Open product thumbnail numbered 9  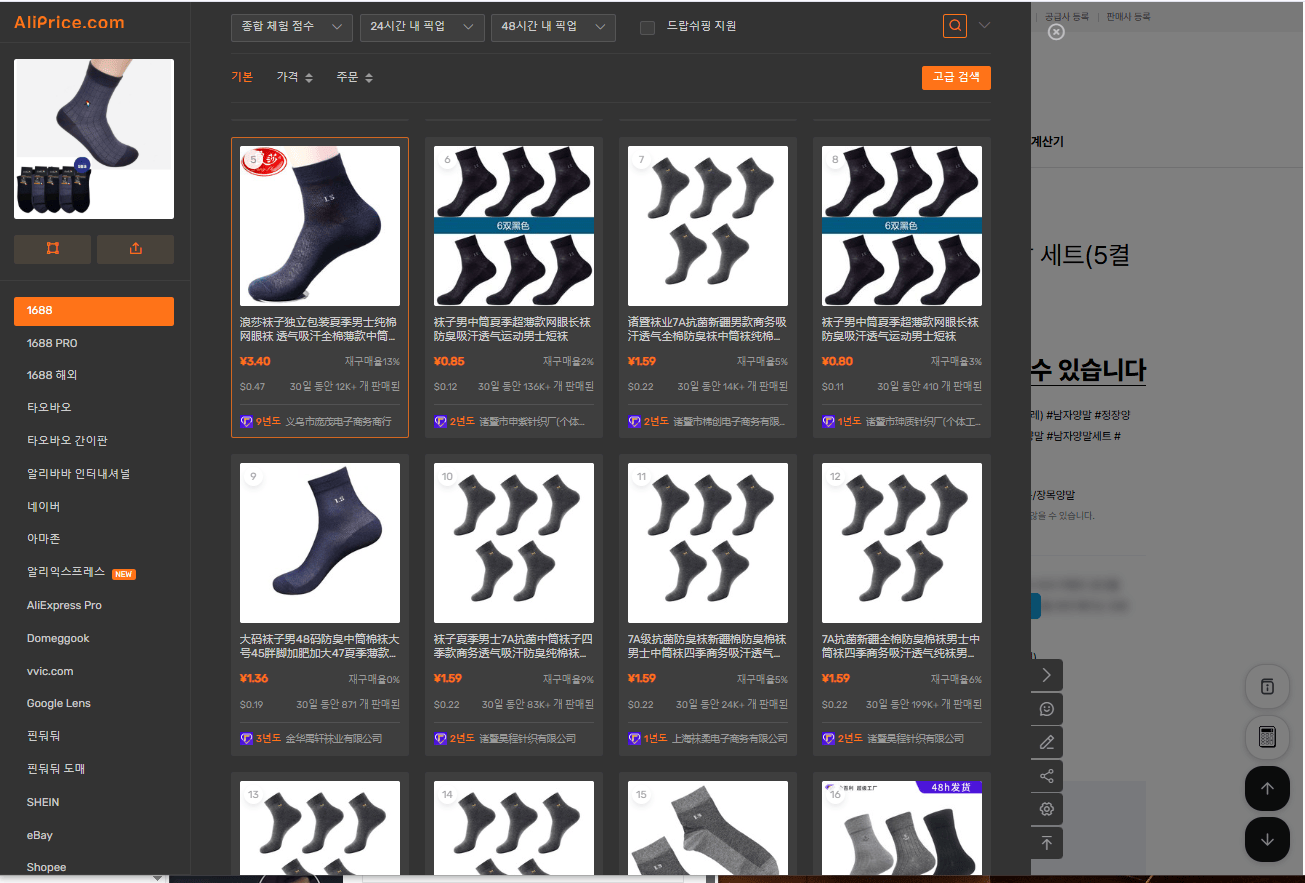pyautogui.click(x=320, y=543)
